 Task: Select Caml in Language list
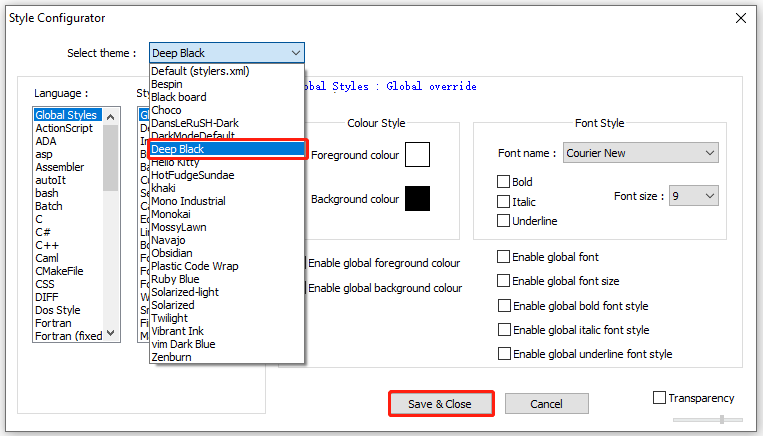[x=68, y=258]
